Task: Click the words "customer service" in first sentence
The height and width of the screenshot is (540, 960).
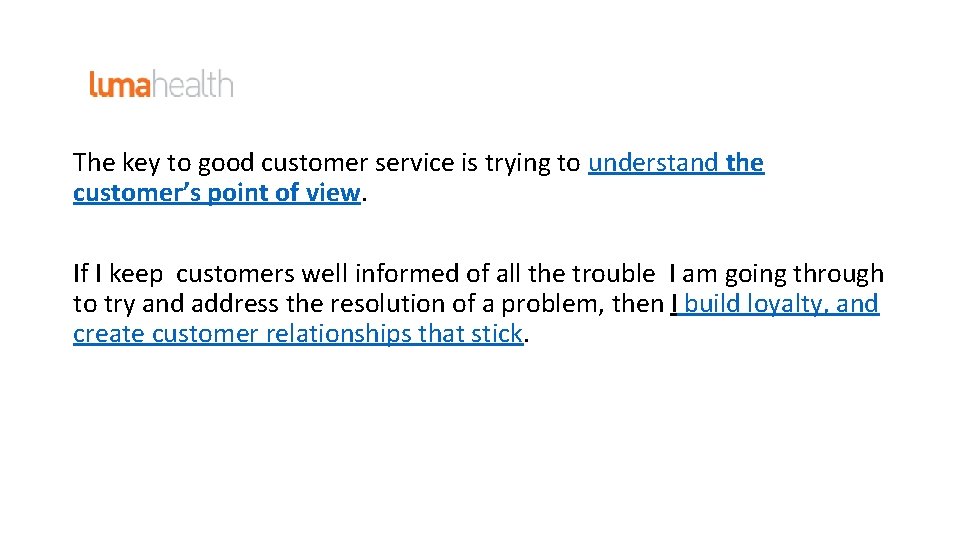Action: (x=358, y=163)
